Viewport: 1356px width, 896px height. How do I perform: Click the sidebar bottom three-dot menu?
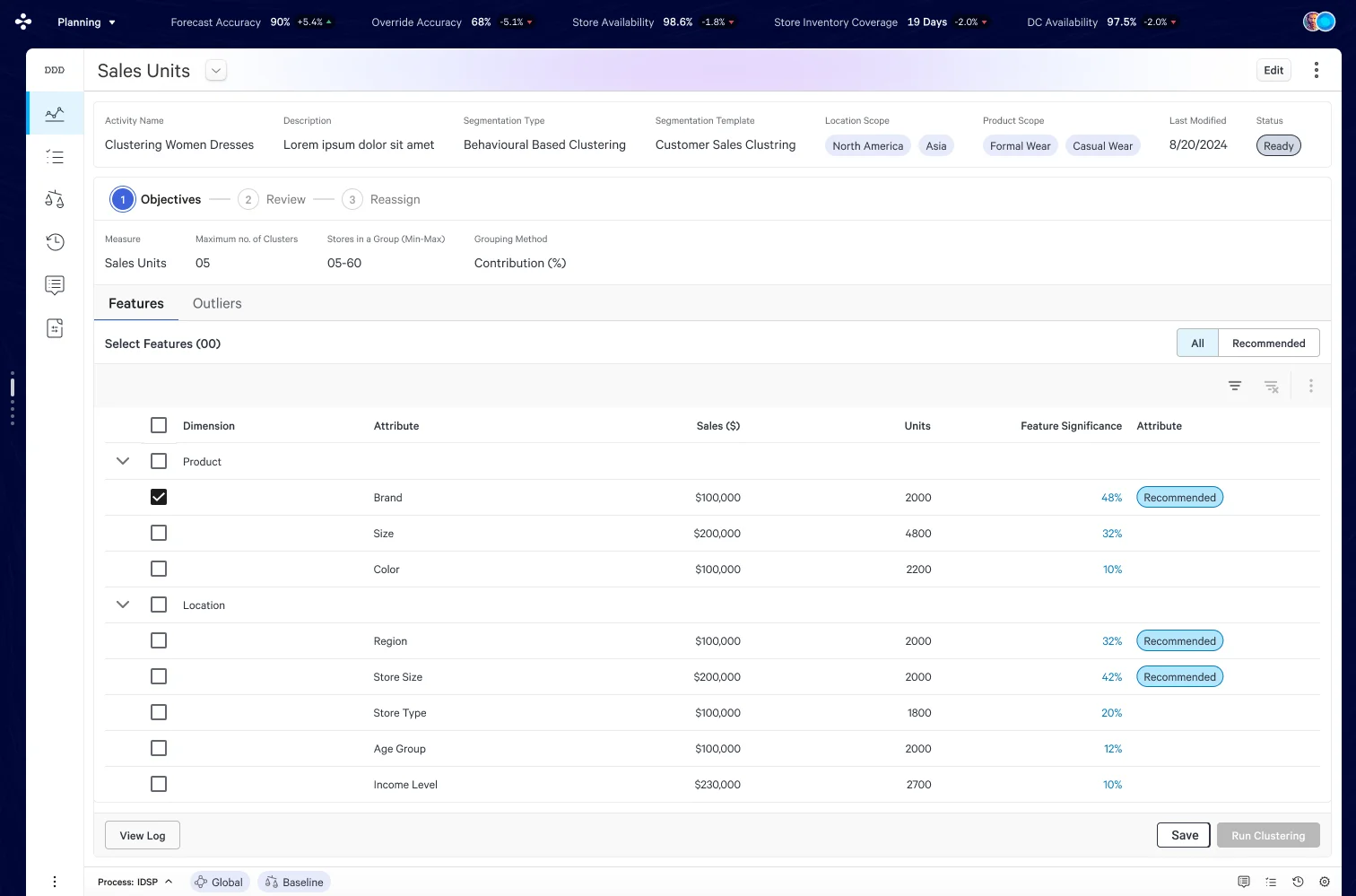click(55, 882)
